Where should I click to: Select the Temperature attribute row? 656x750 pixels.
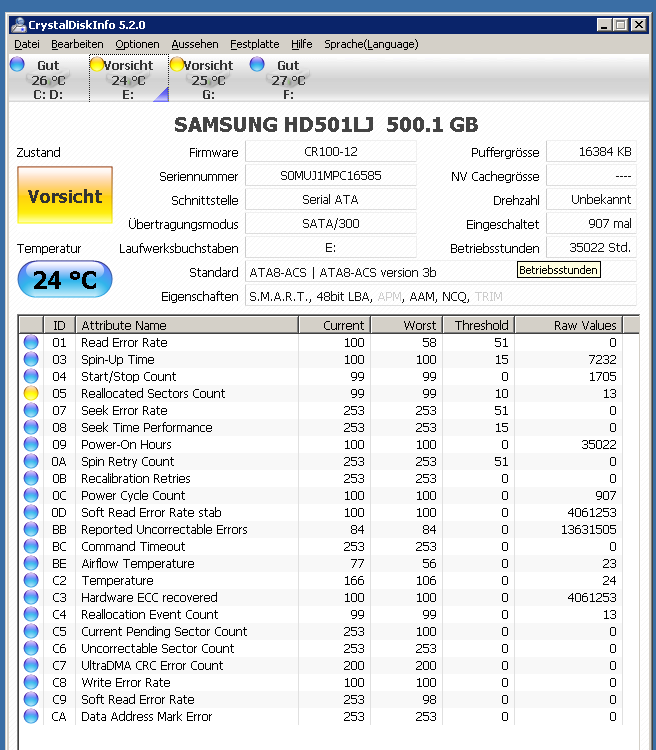pyautogui.click(x=321, y=580)
